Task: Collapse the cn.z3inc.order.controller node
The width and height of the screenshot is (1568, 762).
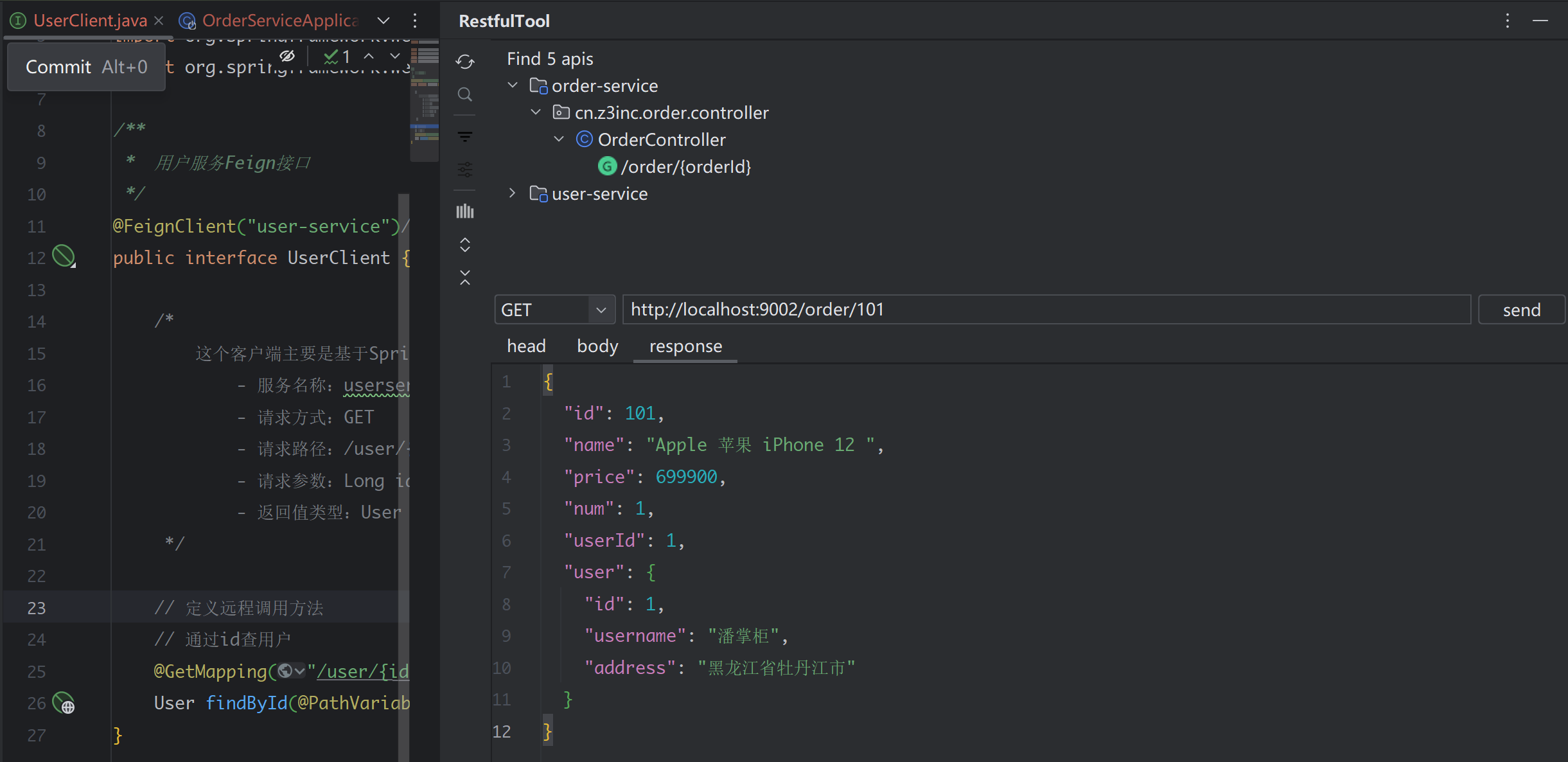Action: pos(536,112)
